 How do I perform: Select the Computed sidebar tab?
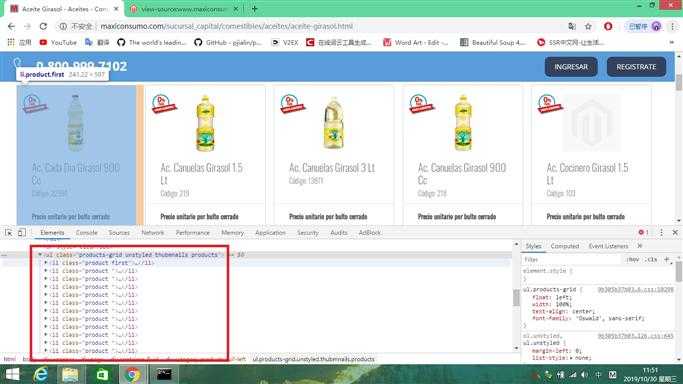(565, 246)
